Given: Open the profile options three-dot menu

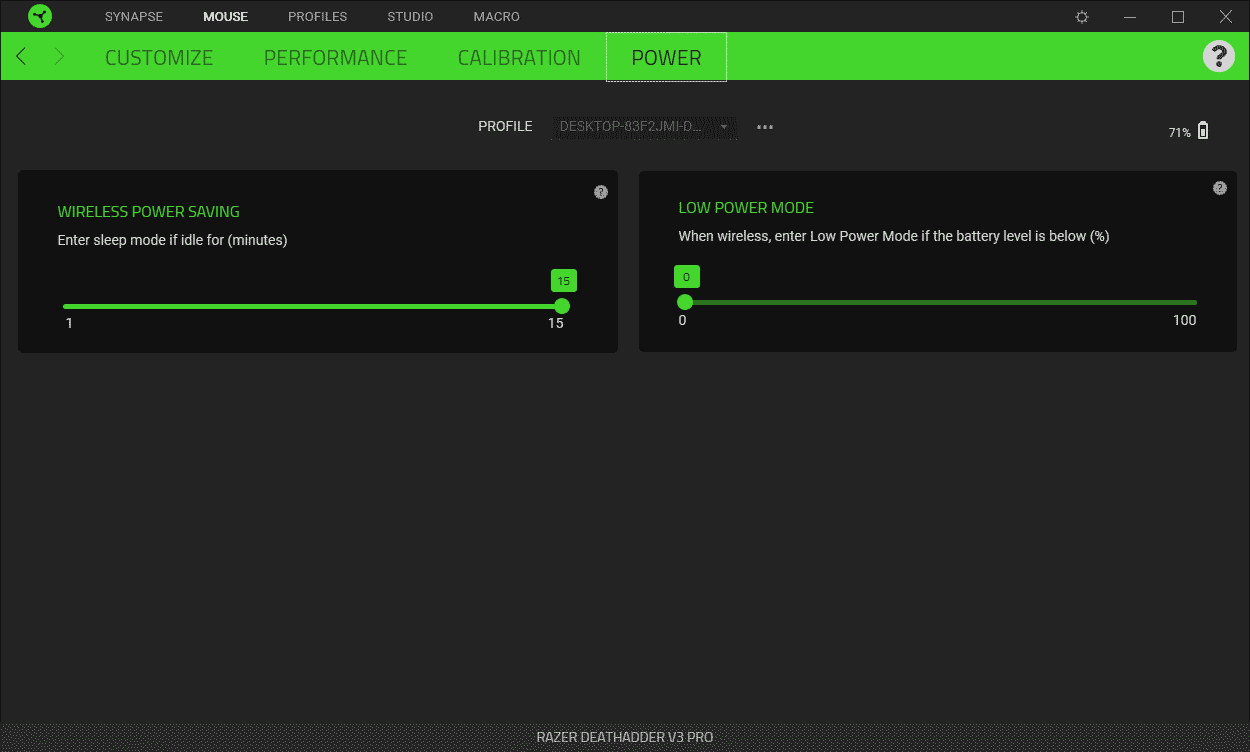Looking at the screenshot, I should pos(765,127).
